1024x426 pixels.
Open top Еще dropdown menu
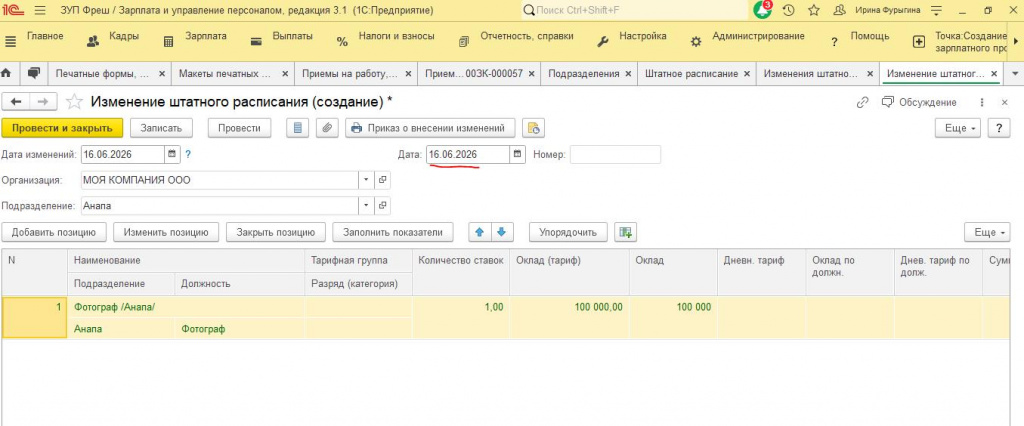coord(959,128)
